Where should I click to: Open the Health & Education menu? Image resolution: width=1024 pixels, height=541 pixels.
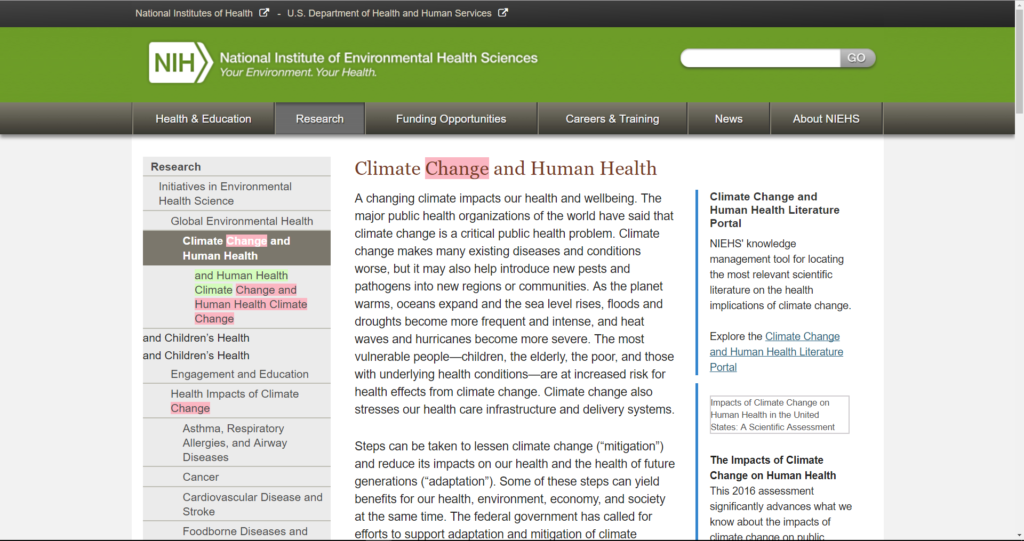[203, 119]
